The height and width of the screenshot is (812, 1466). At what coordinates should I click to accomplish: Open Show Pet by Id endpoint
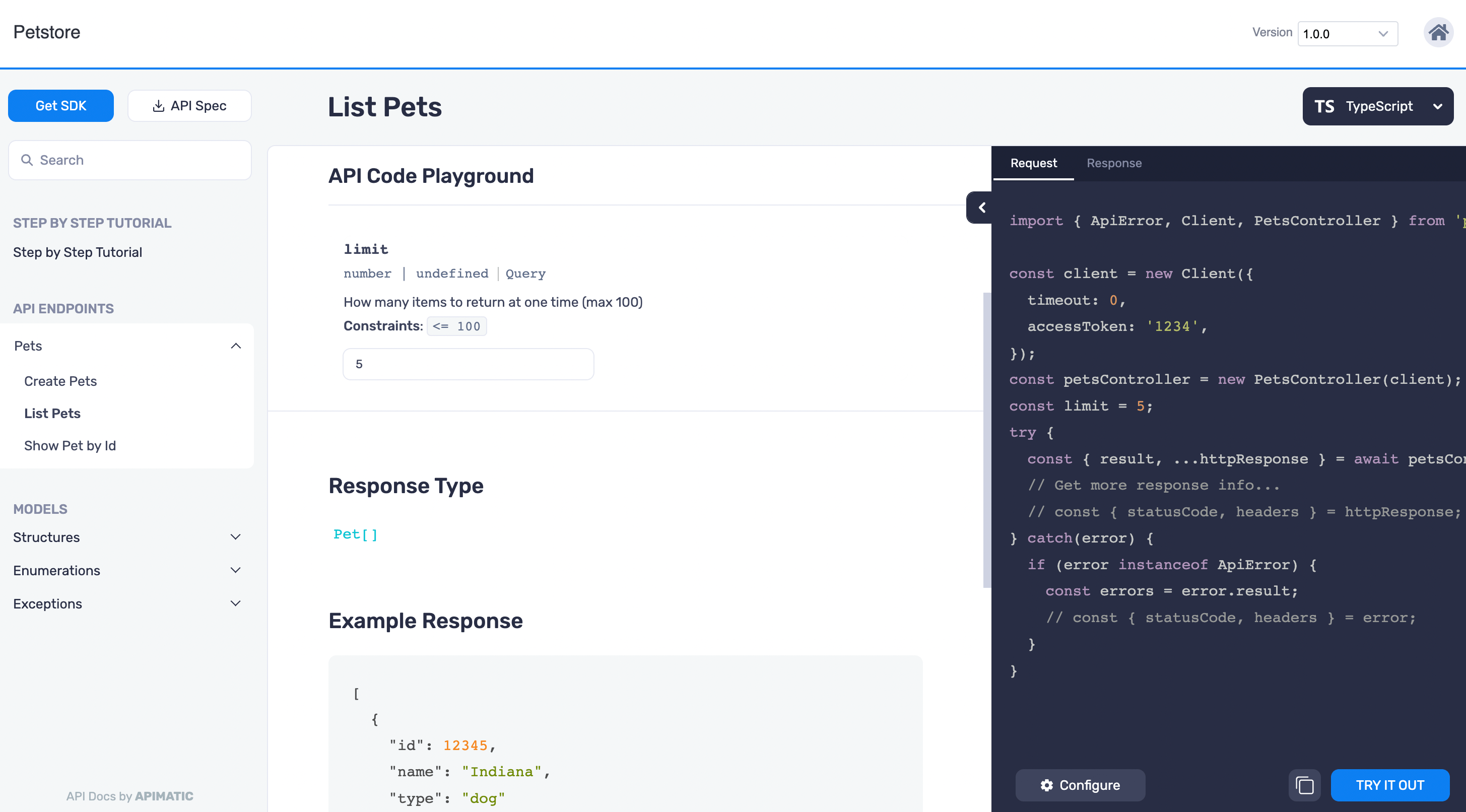point(70,446)
